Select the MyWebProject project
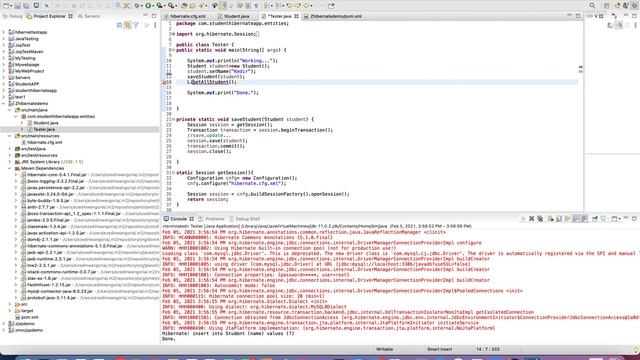Screen dimensions: 640x360 [29, 71]
